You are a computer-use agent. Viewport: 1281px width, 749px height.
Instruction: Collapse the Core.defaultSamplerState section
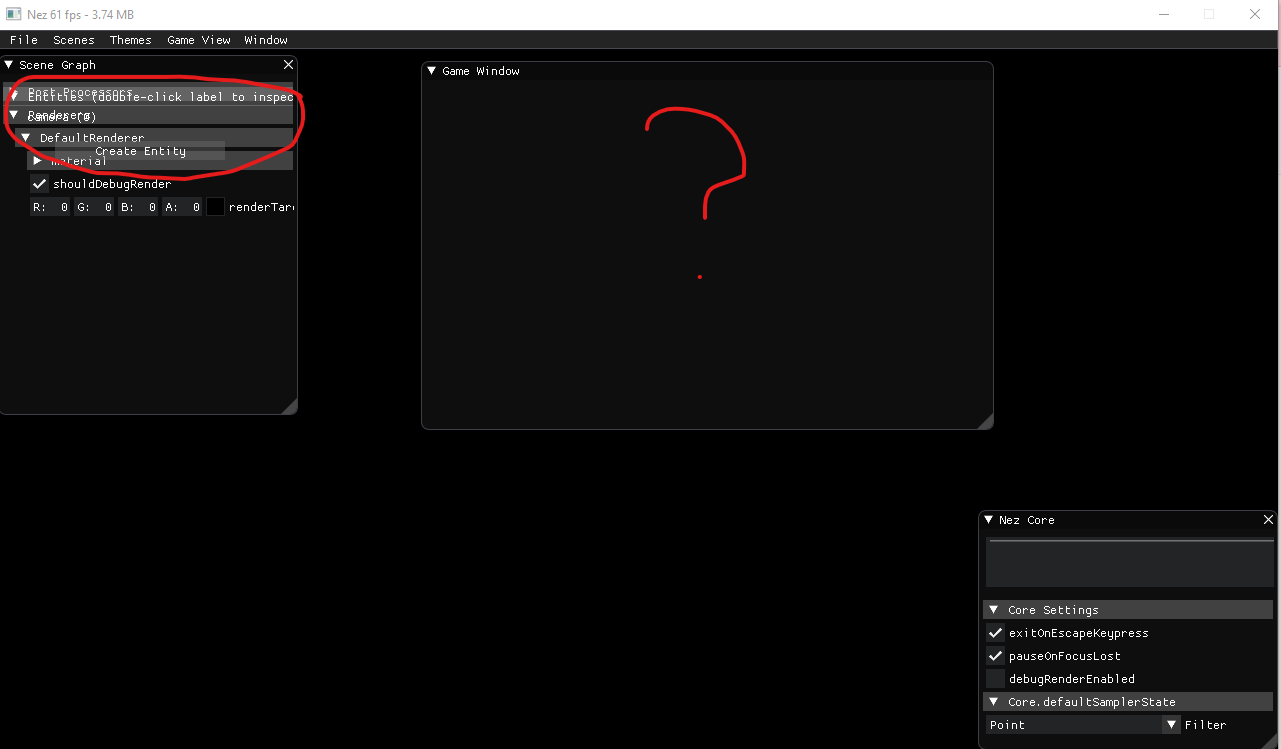994,701
